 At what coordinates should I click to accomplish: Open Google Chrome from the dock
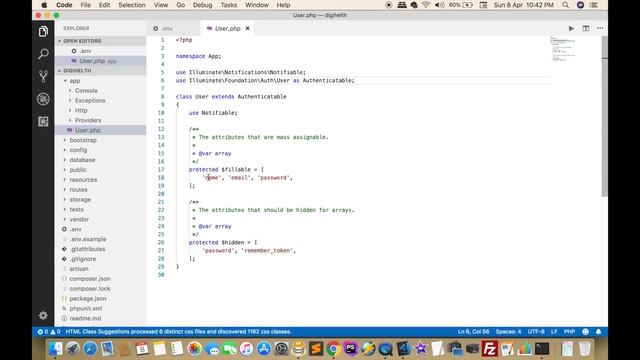point(333,349)
